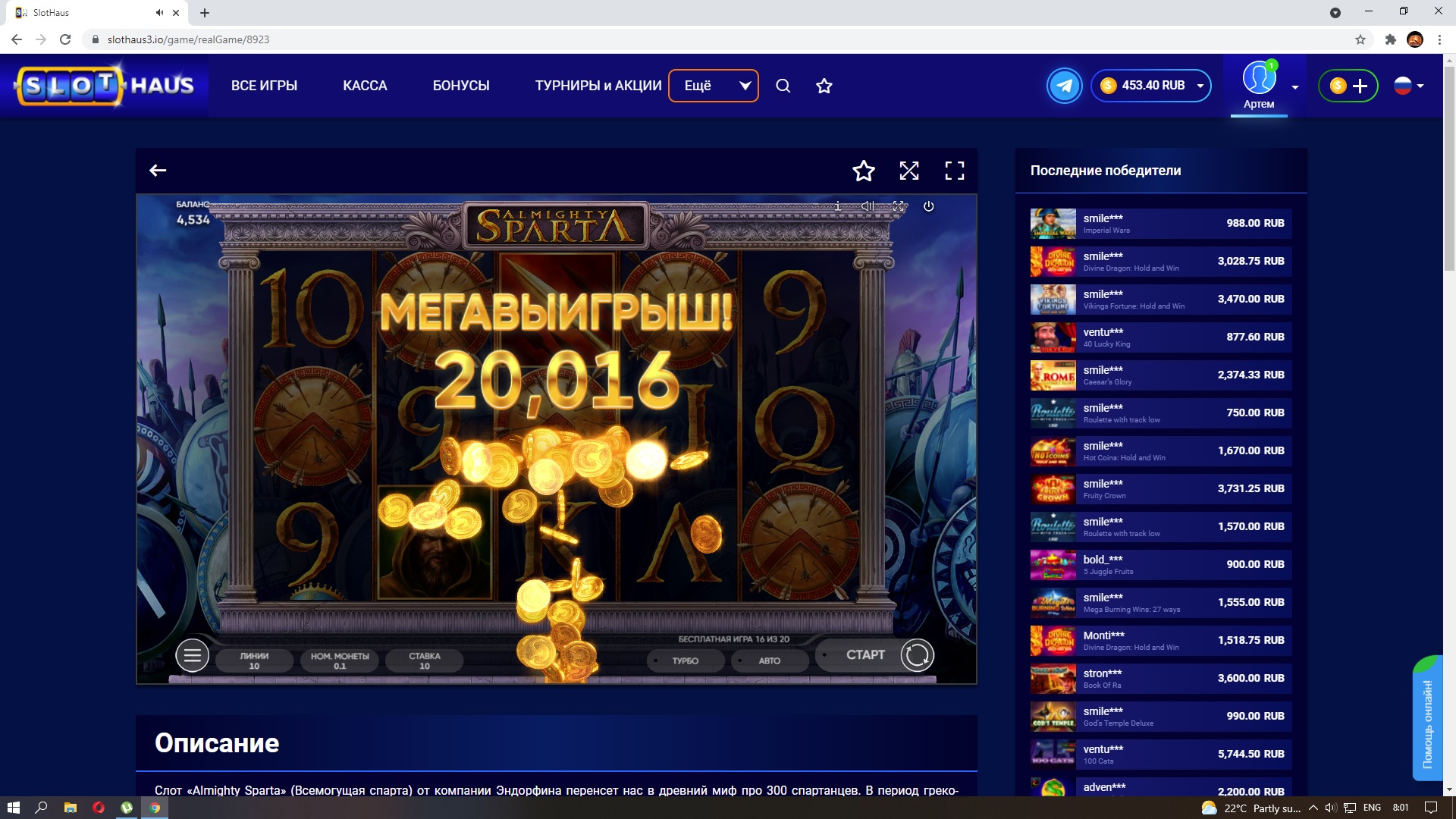The height and width of the screenshot is (819, 1456).
Task: Open the language selector flag dropdown
Action: point(1410,86)
